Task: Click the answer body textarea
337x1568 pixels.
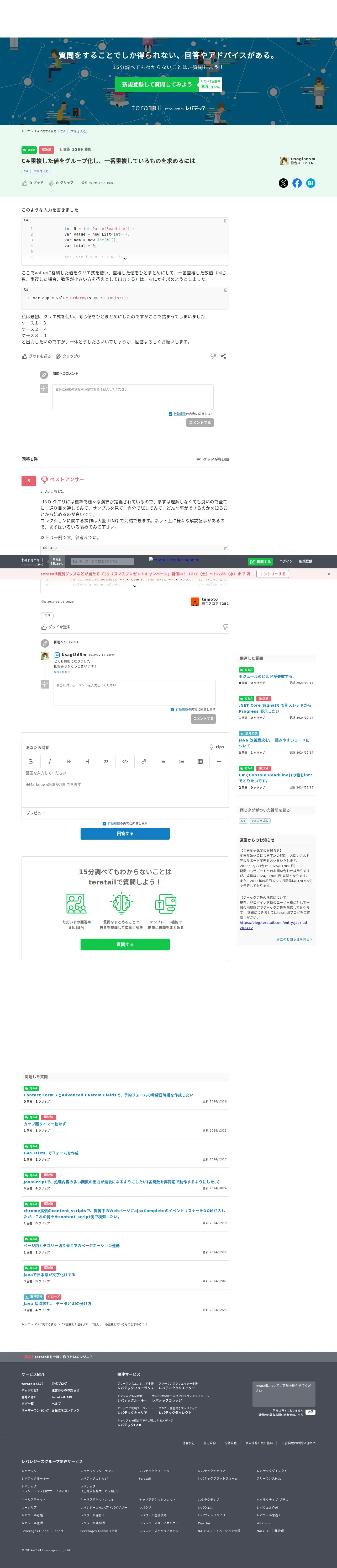Action: pyautogui.click(x=125, y=788)
